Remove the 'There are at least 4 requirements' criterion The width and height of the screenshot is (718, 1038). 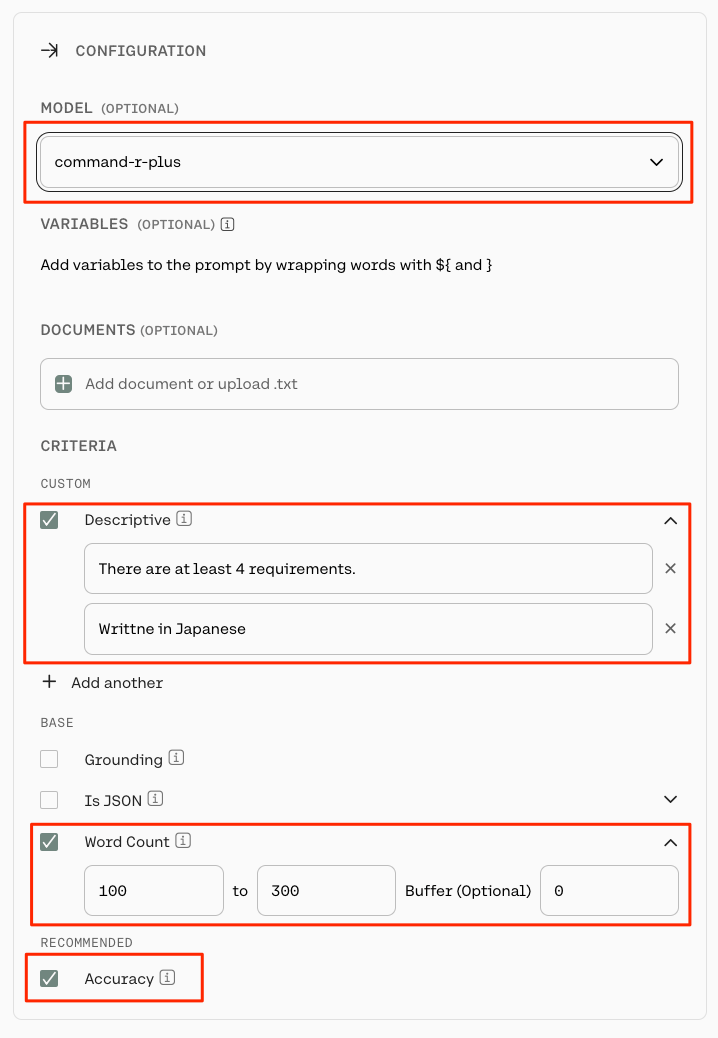pyautogui.click(x=670, y=569)
